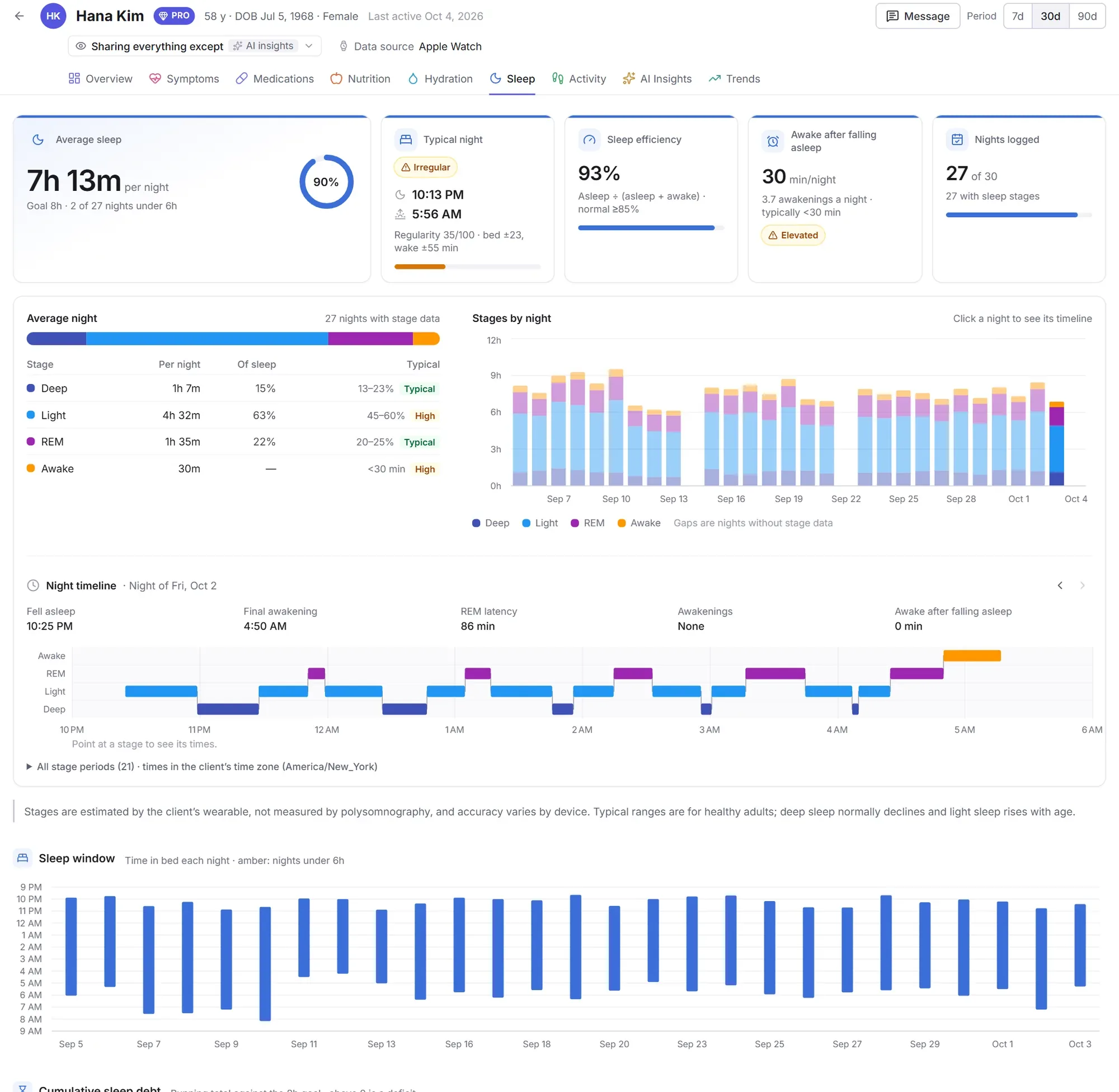This screenshot has height=1092, width=1119.
Task: Click the Elevated warning badge
Action: point(793,235)
